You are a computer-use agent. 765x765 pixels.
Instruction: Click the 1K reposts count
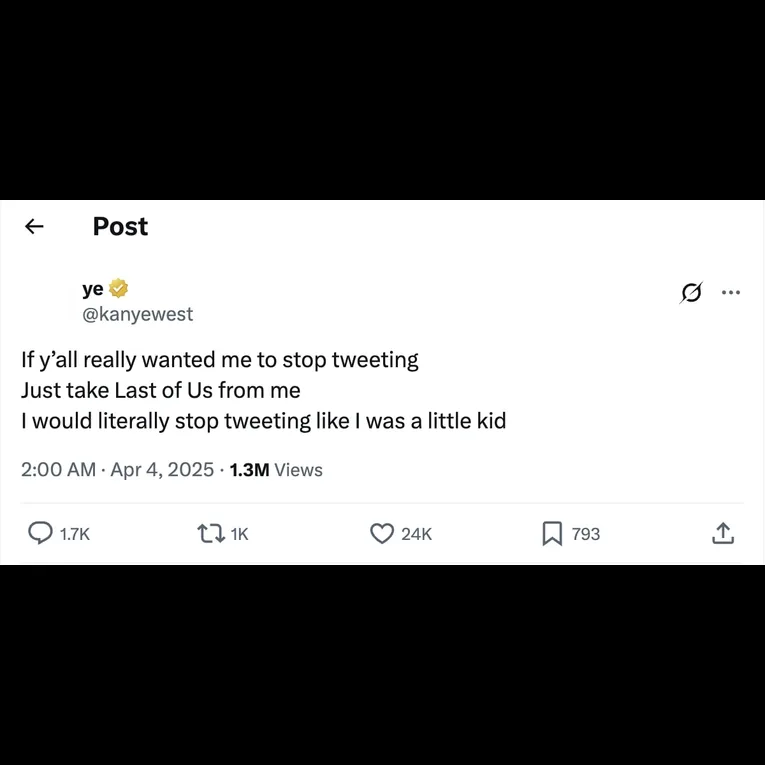tap(239, 534)
